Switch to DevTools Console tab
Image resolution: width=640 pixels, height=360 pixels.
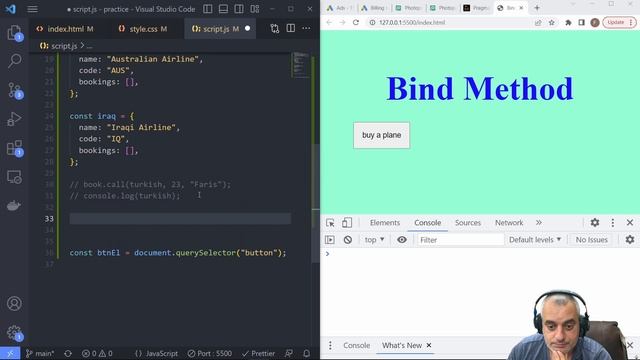428,223
